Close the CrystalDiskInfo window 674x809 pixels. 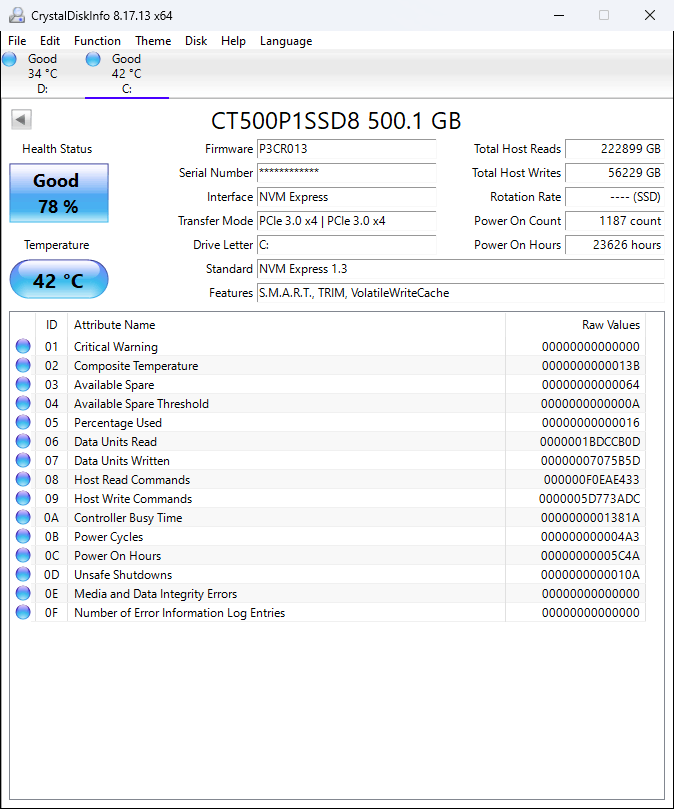(x=650, y=15)
